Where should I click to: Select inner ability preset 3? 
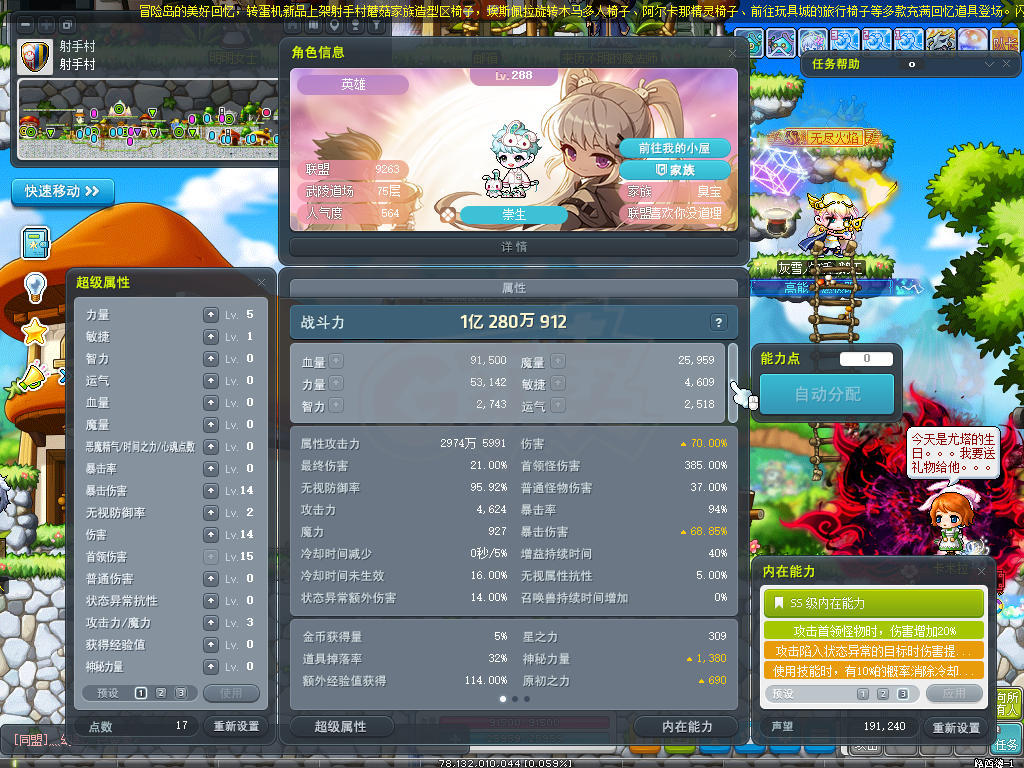click(903, 694)
